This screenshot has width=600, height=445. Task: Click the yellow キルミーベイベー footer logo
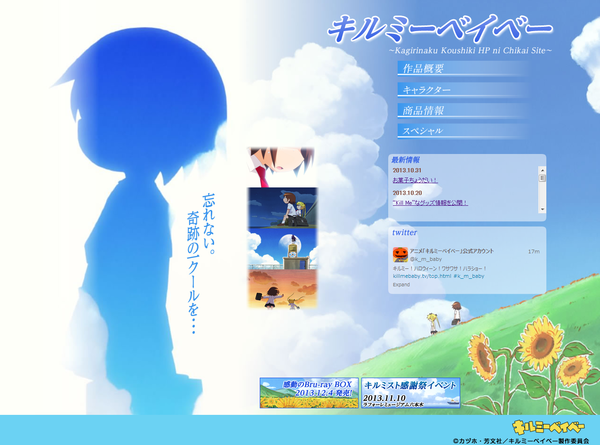point(548,426)
